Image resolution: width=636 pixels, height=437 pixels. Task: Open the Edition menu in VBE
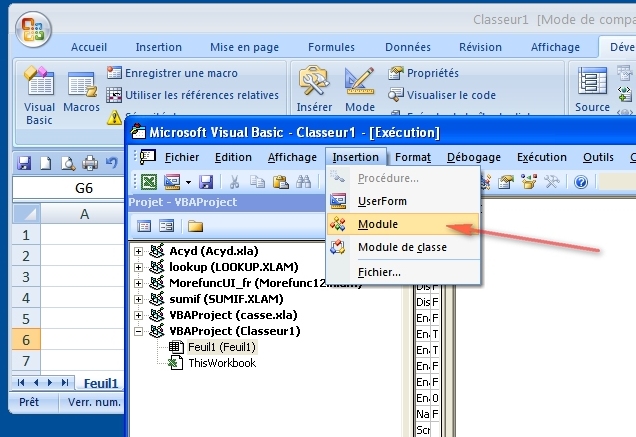tap(233, 157)
